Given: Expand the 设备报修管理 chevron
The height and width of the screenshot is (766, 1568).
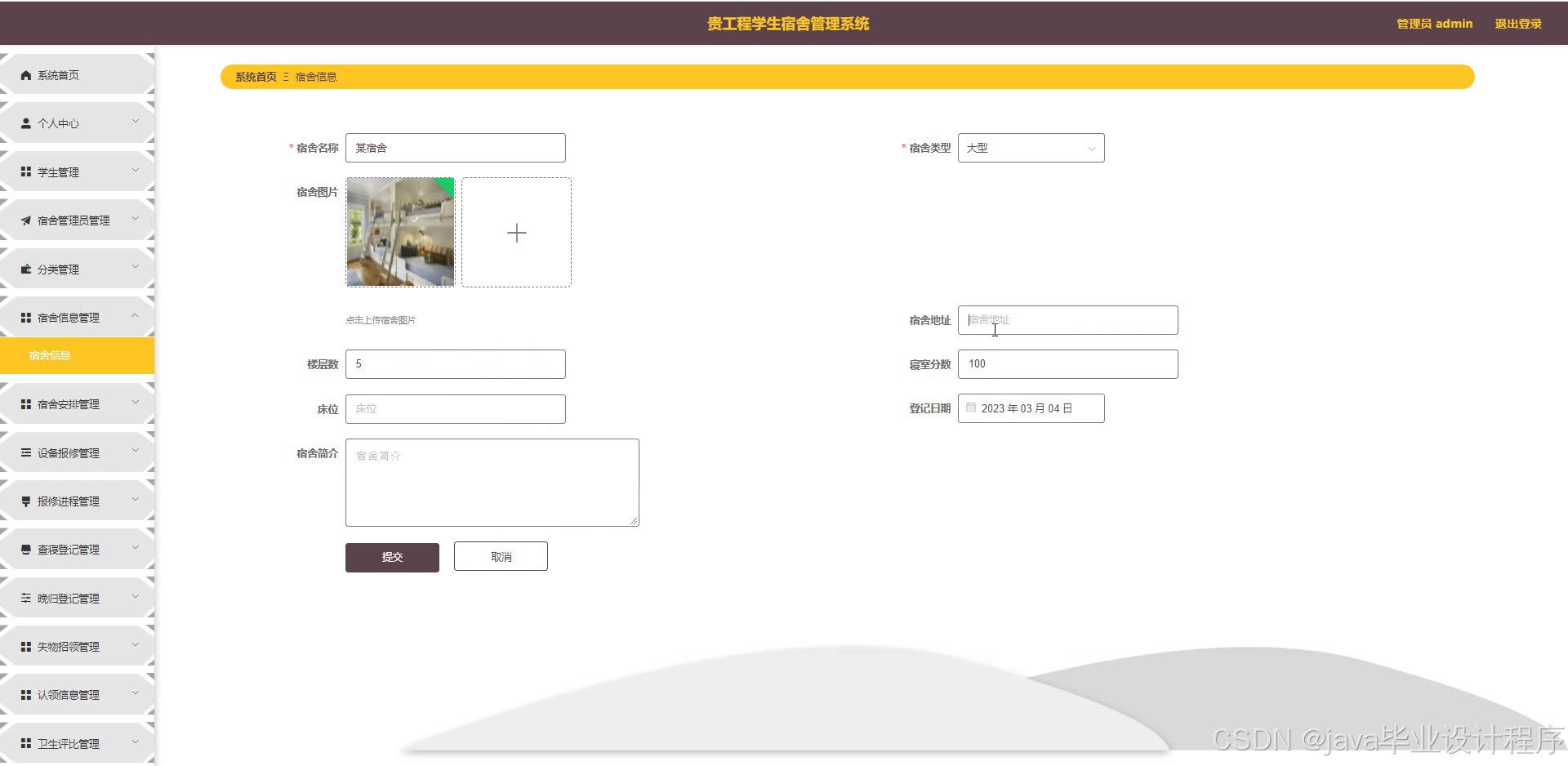Looking at the screenshot, I should [x=136, y=451].
